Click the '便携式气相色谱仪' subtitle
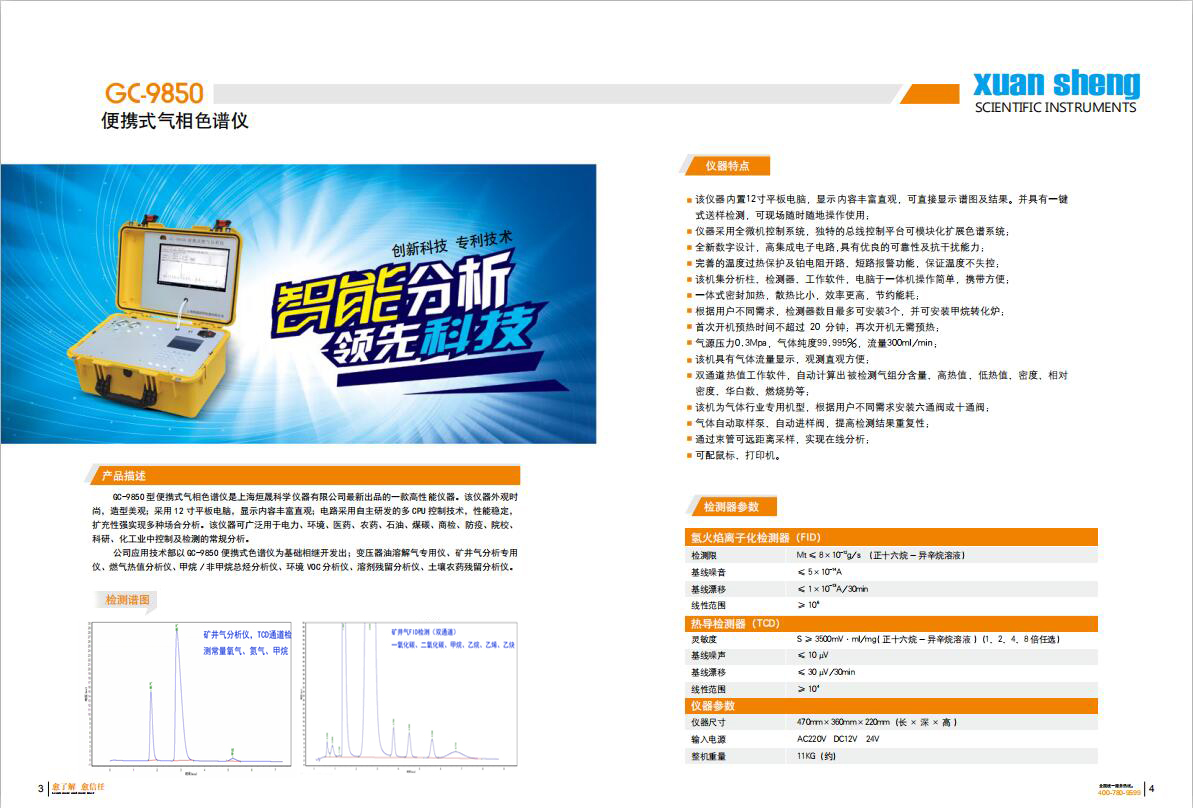This screenshot has height=808, width=1193. click(x=175, y=121)
